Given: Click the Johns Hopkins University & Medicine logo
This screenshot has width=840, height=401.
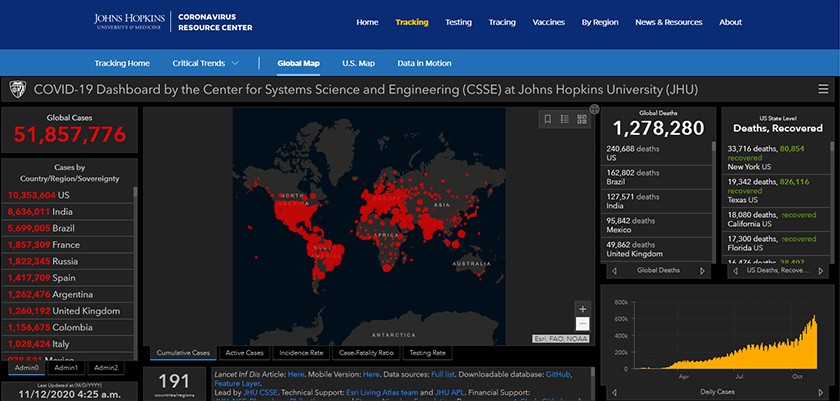Looking at the screenshot, I should tap(128, 21).
